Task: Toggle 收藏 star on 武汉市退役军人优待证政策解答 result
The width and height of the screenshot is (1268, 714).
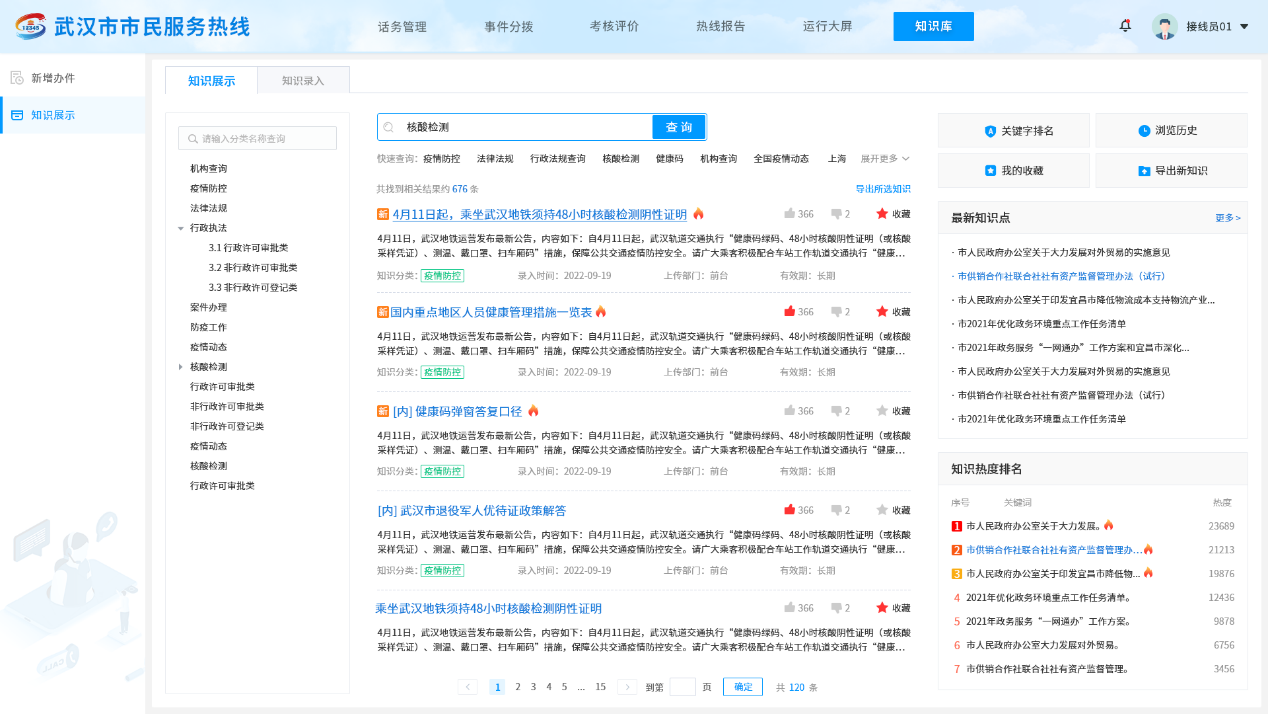Action: point(882,510)
